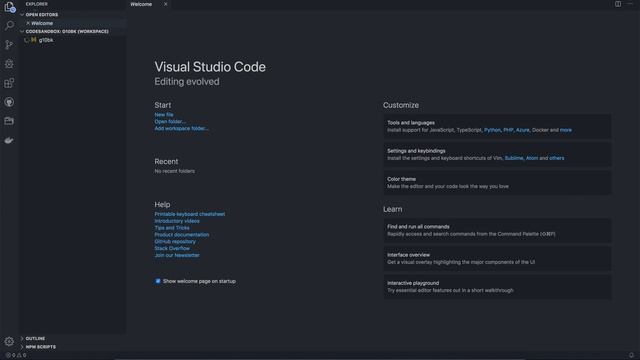This screenshot has height=360, width=640.
Task: Click the split editor layout icon
Action: click(618, 4)
